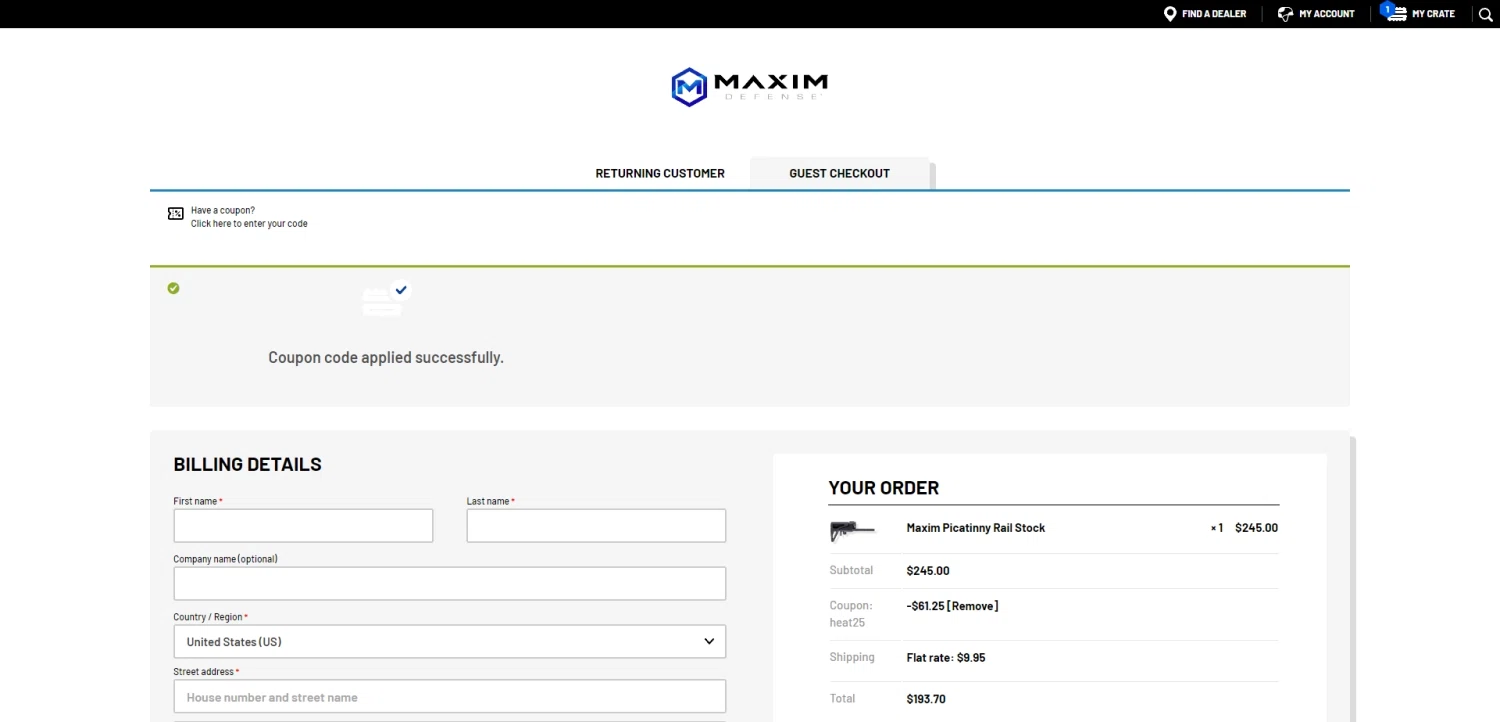Screen dimensions: 1500x722
Task: Open the Country / Region dropdown
Action: coord(449,642)
